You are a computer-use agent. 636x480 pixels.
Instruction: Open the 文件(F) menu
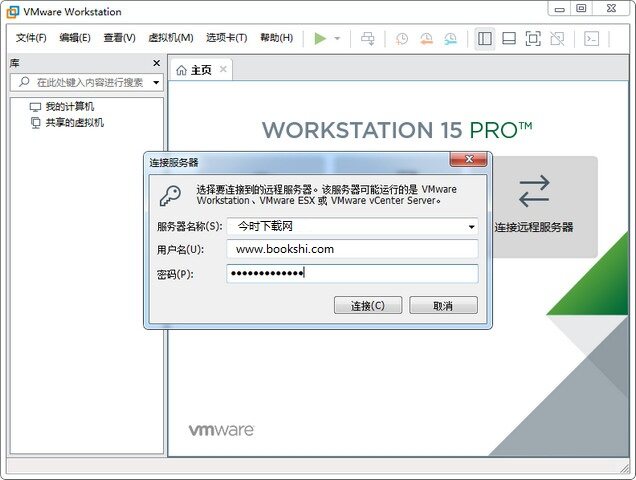click(x=31, y=38)
